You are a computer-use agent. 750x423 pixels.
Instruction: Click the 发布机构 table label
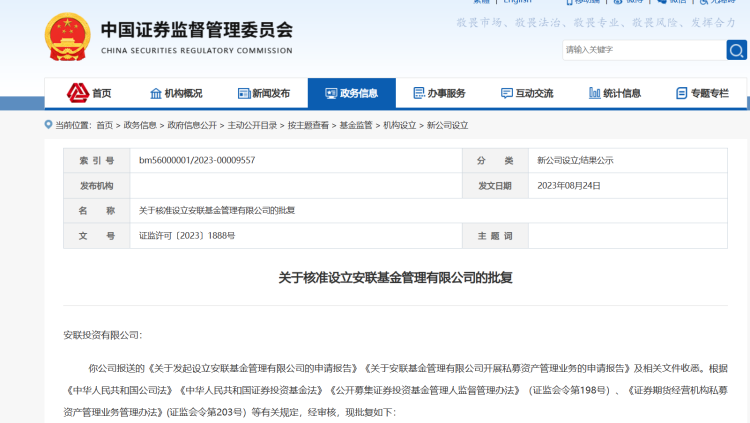tap(97, 186)
